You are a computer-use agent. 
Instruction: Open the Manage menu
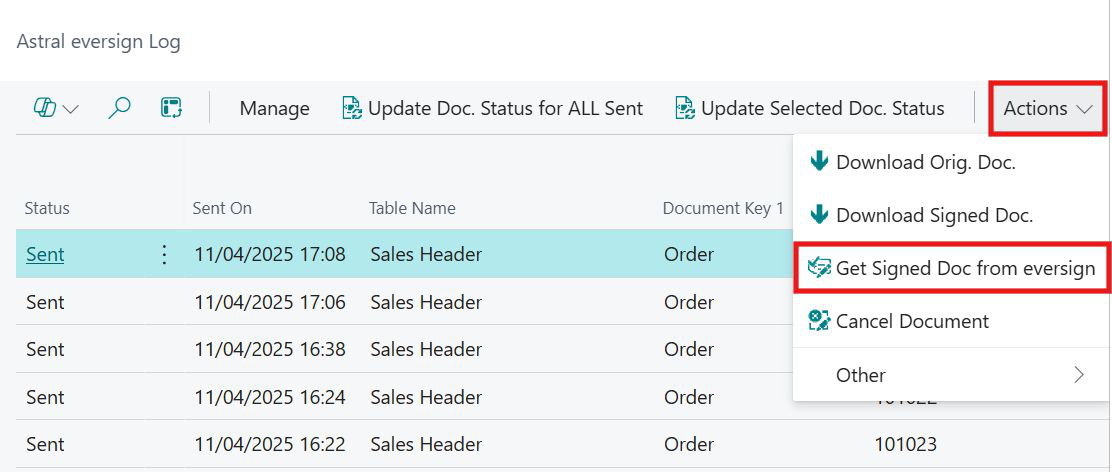(x=274, y=108)
